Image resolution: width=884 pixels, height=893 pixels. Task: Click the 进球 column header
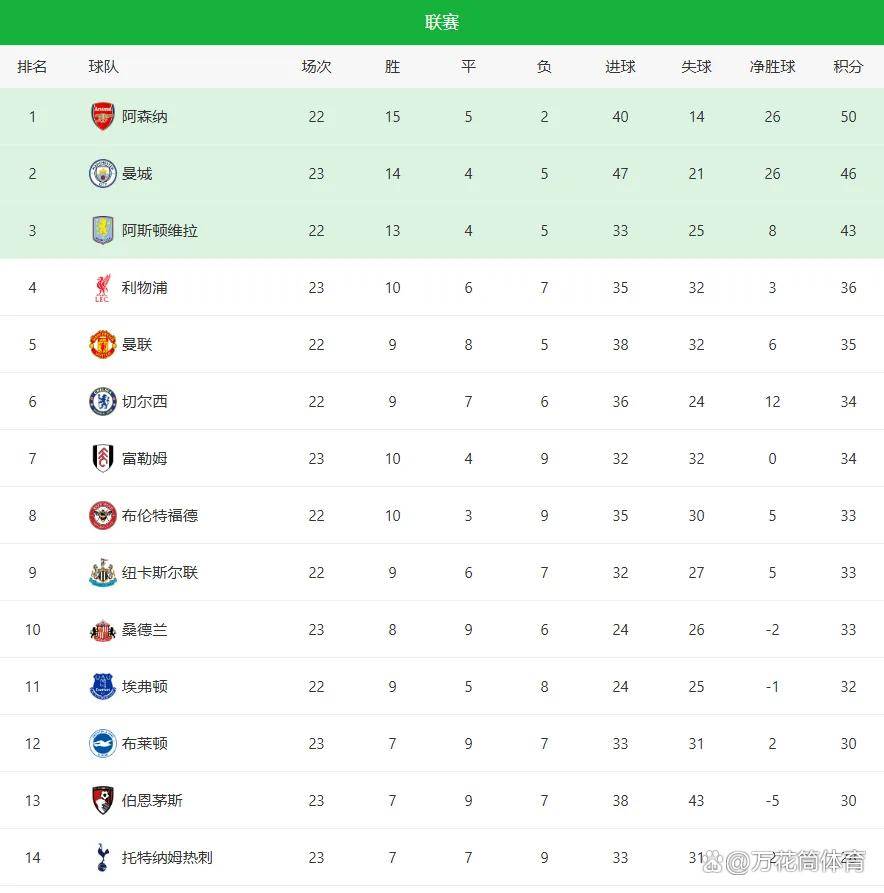(x=620, y=67)
